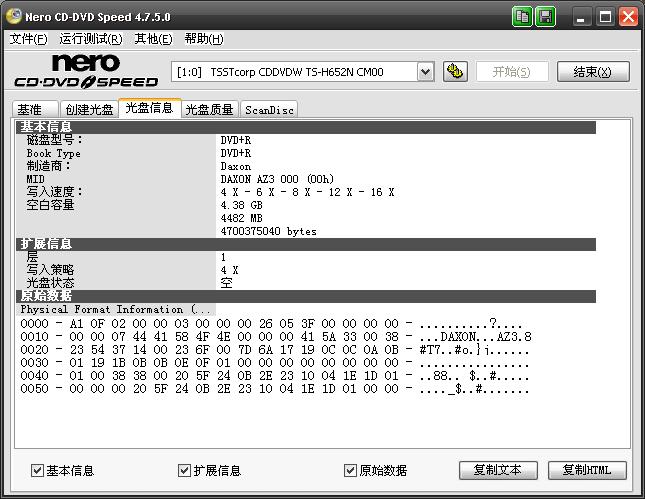
Task: Click the hex data row 0050
Action: (x=274, y=389)
